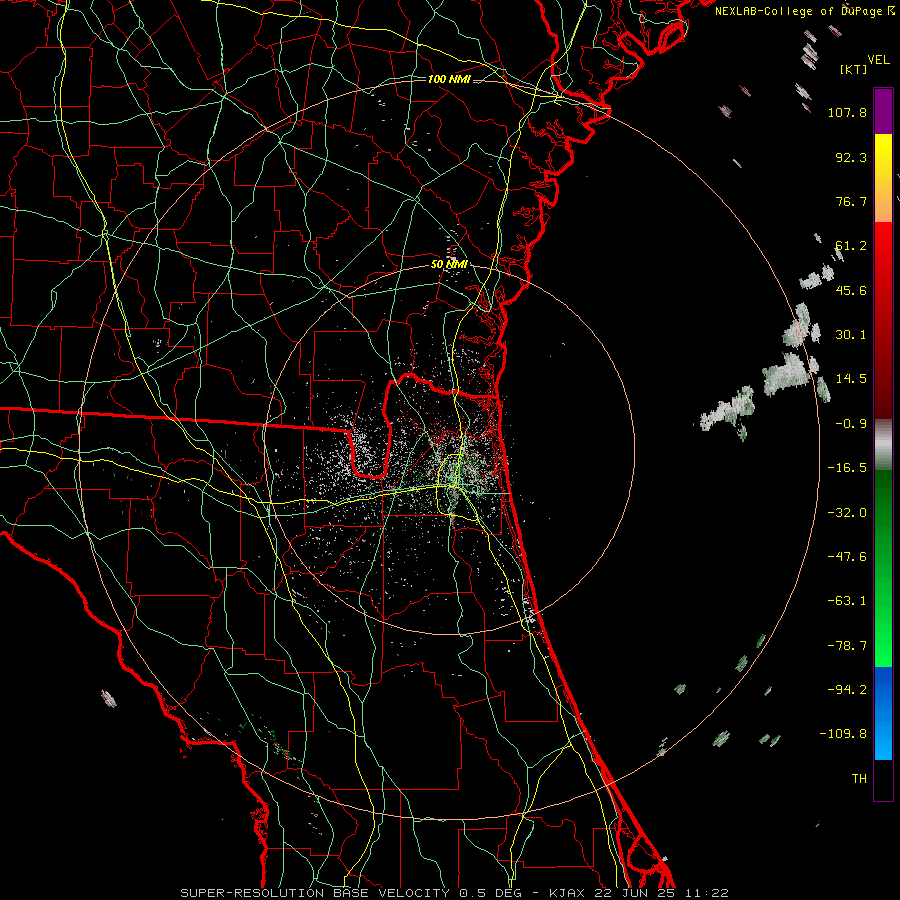Screen dimensions: 900x900
Task: Click the blue segment of the velocity color bar
Action: [x=883, y=713]
